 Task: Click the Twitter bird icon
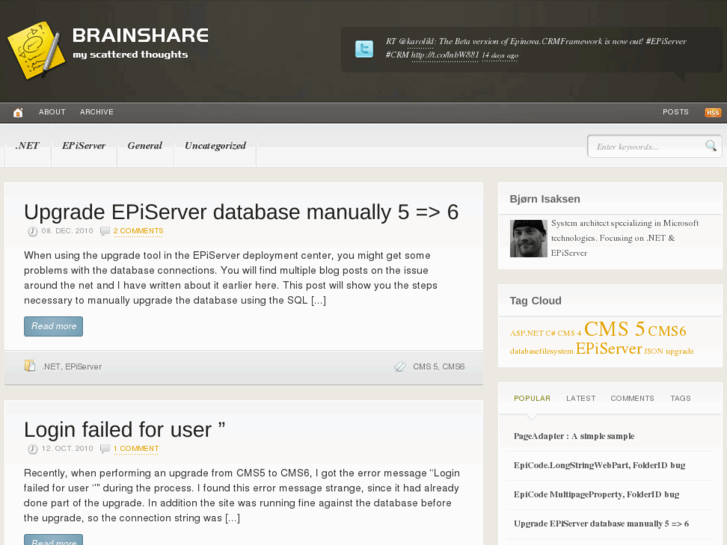pyautogui.click(x=364, y=49)
